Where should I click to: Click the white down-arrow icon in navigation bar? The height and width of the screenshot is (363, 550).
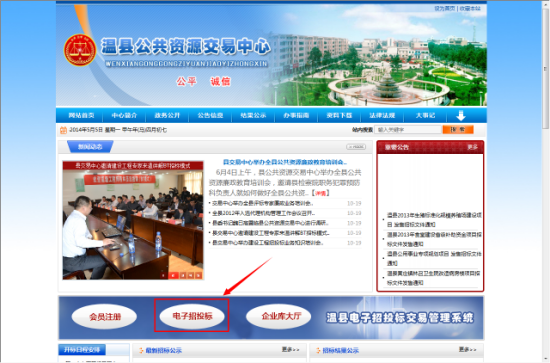click(461, 115)
